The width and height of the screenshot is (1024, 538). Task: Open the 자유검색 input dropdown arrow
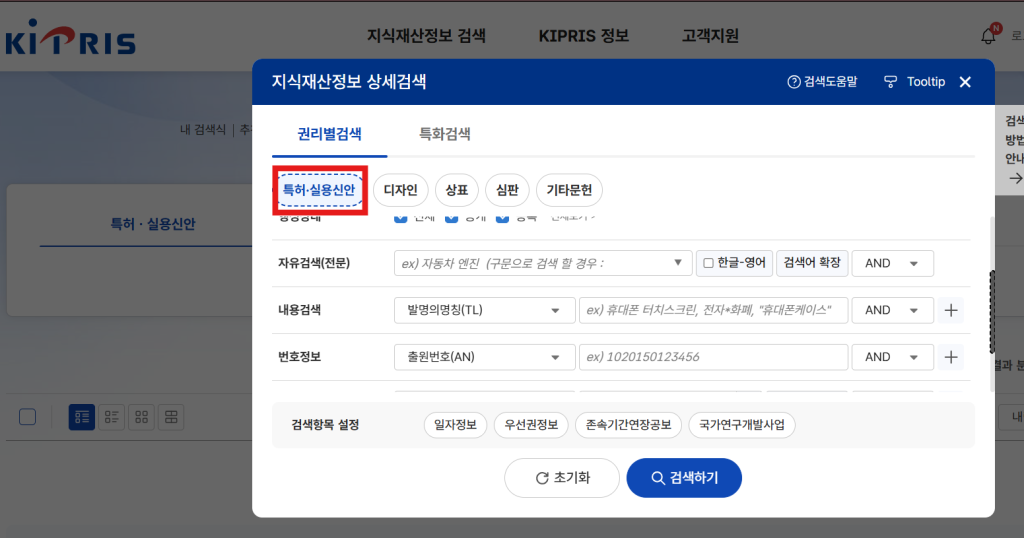click(678, 262)
